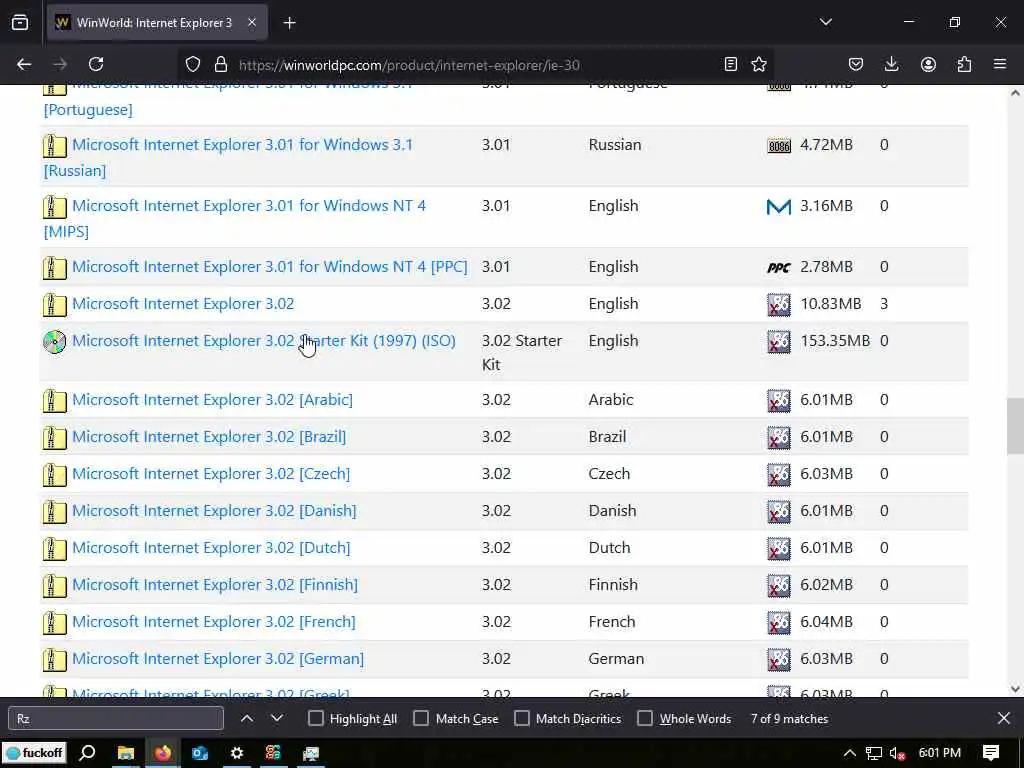This screenshot has height=768, width=1024.
Task: Open Internet Explorer 3.02 Starter Kit ISO link
Action: tap(264, 341)
